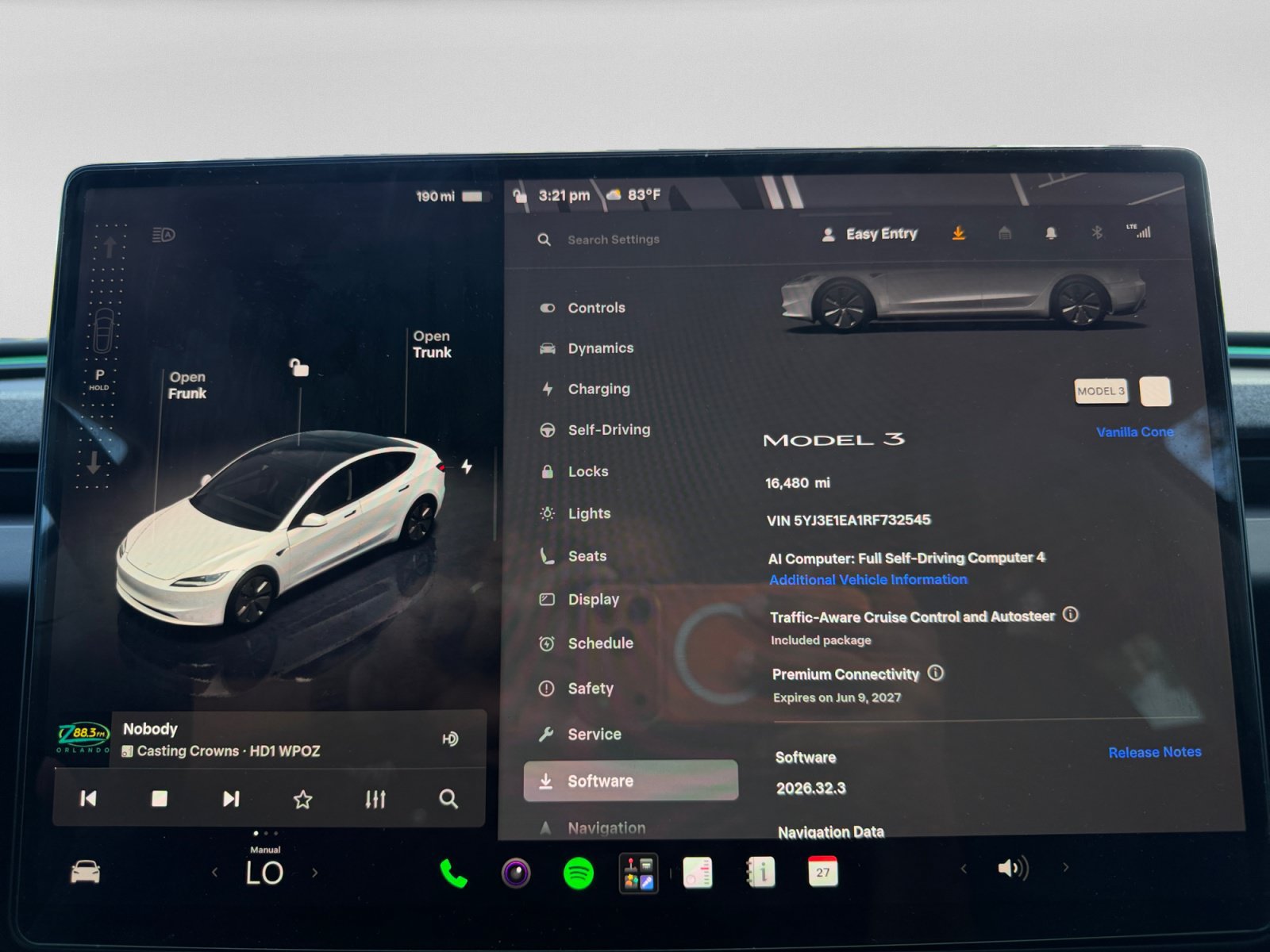Open the Phone app in the dock

453,873
